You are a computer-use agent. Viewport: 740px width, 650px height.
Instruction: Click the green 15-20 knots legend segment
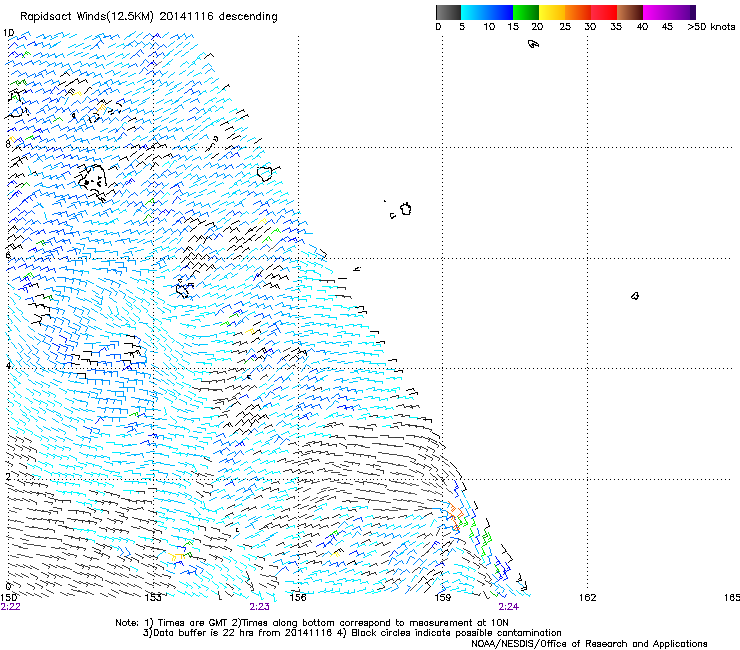pyautogui.click(x=526, y=12)
